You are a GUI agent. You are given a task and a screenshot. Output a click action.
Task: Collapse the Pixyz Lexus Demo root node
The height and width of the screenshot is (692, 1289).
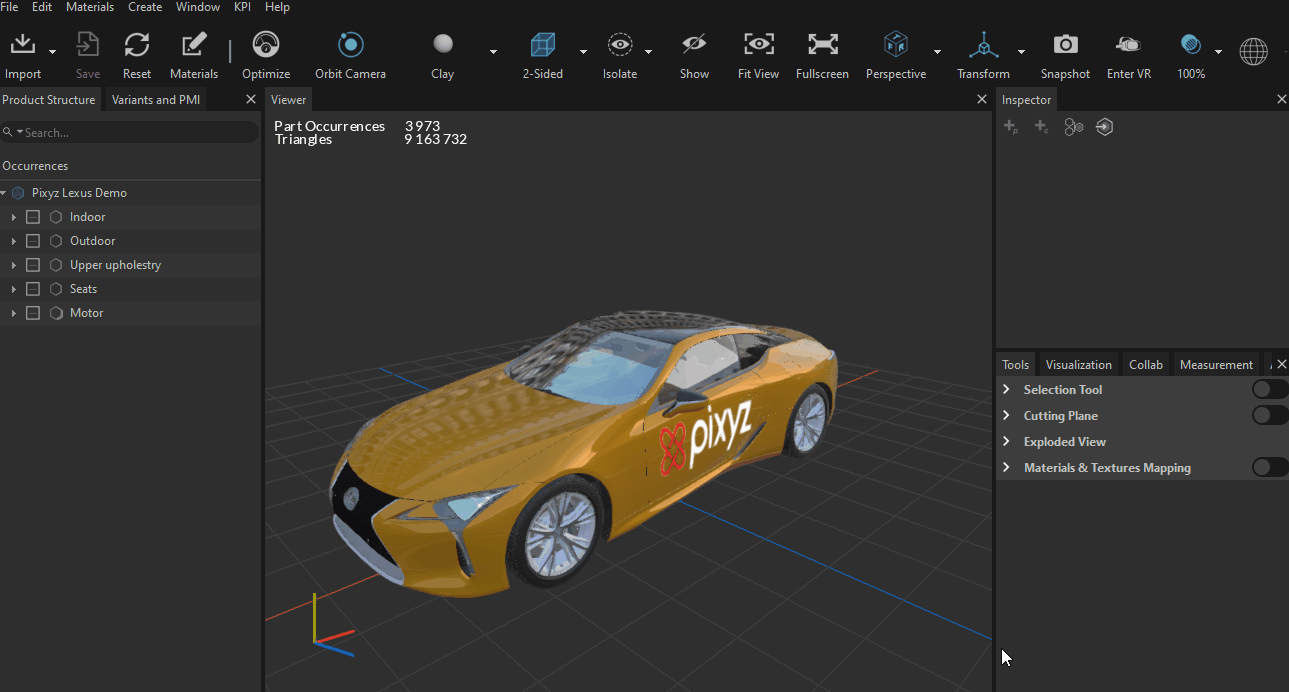coord(4,193)
